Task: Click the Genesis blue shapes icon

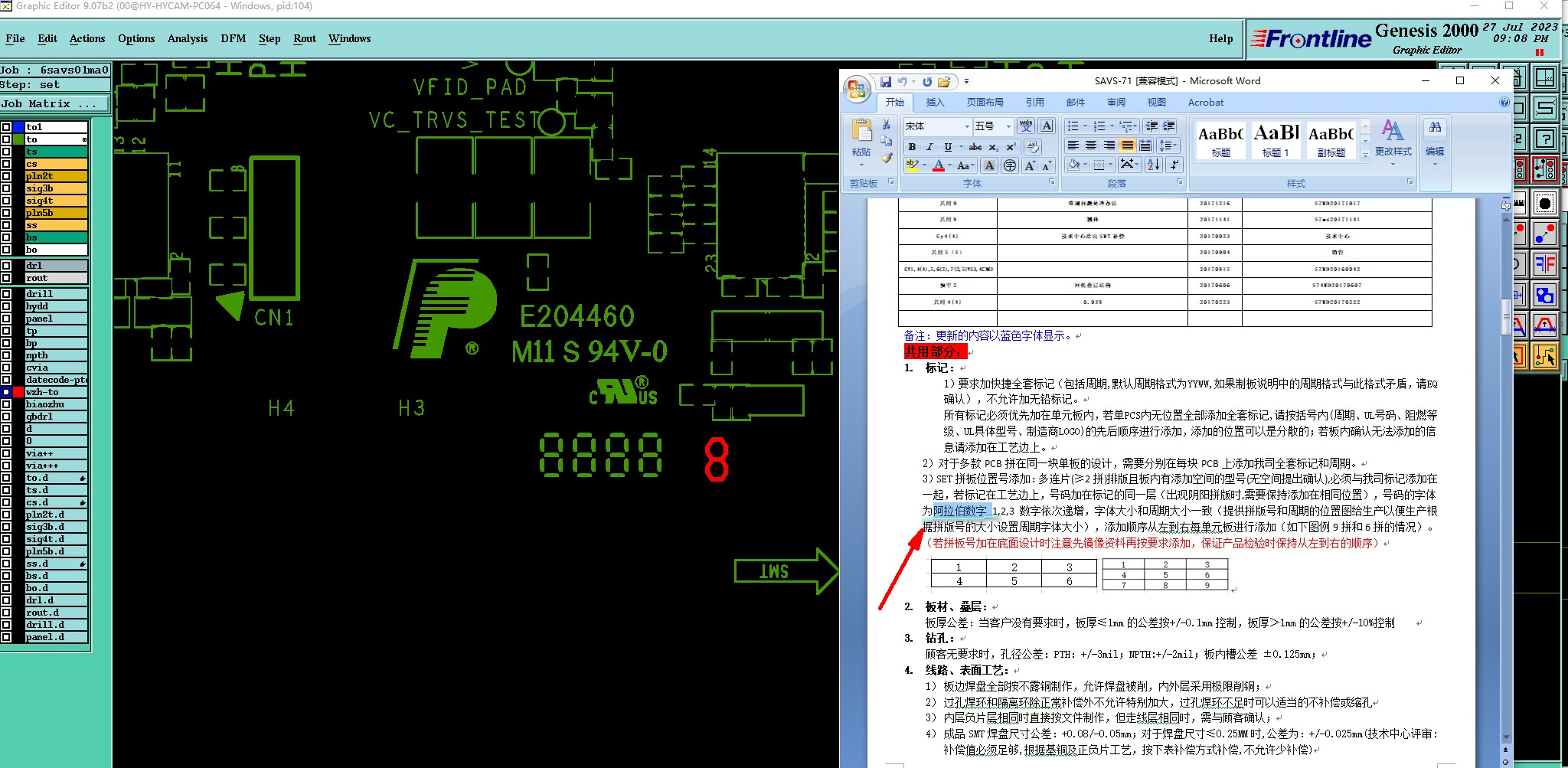Action: point(1545,296)
